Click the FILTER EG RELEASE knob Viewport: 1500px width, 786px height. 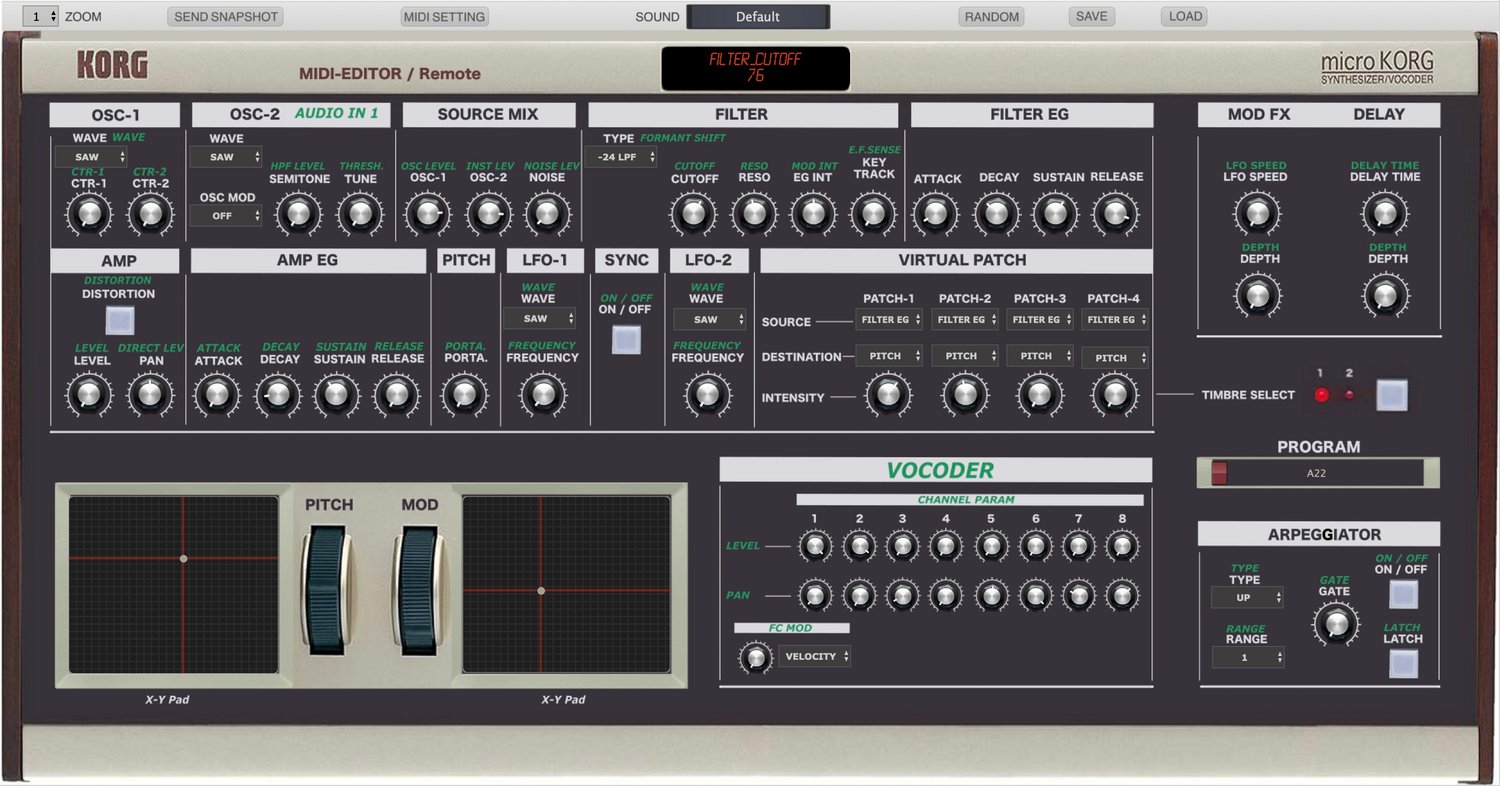pyautogui.click(x=1116, y=213)
